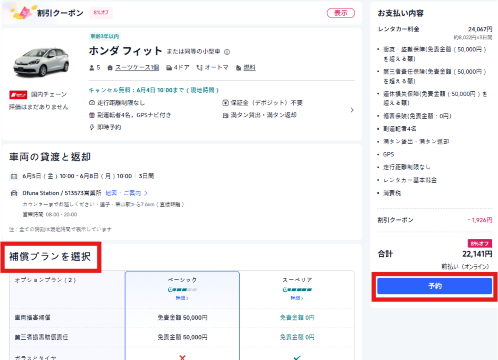This screenshot has width=498, height=360.
Task: Click 走行距離制限なし in the payment list
Action: point(407,167)
